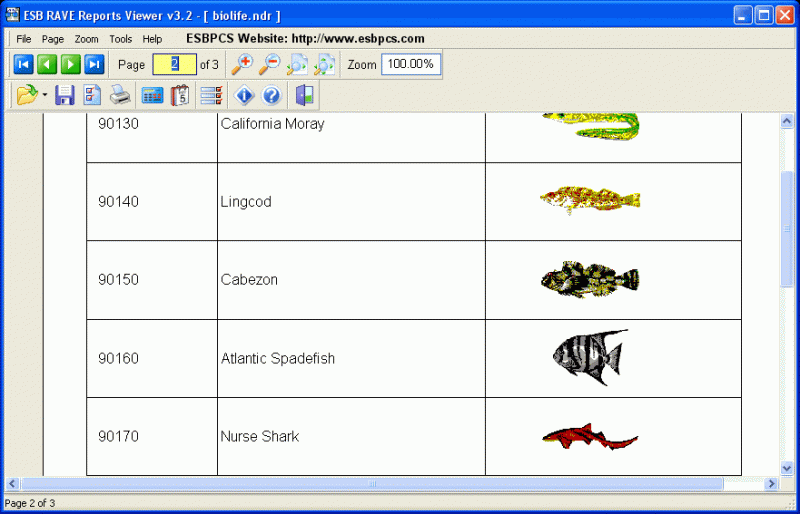Show the About info icon
The width and height of the screenshot is (800, 514).
(x=244, y=96)
